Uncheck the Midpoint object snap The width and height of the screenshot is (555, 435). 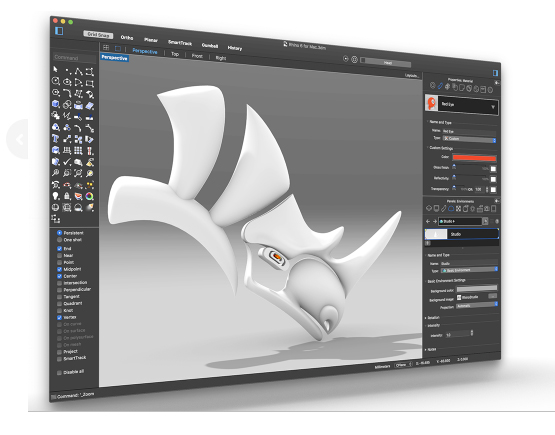pos(59,269)
